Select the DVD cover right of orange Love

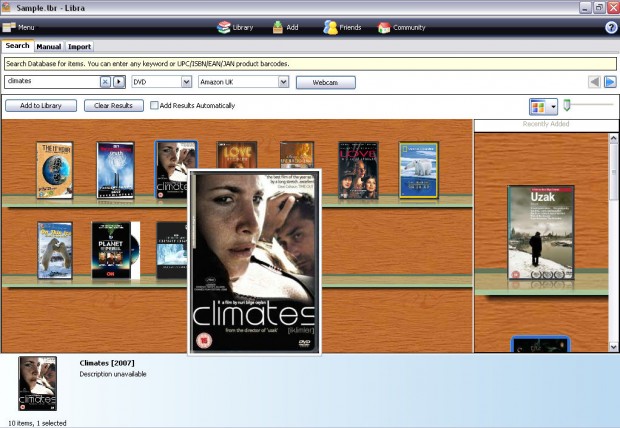point(297,155)
